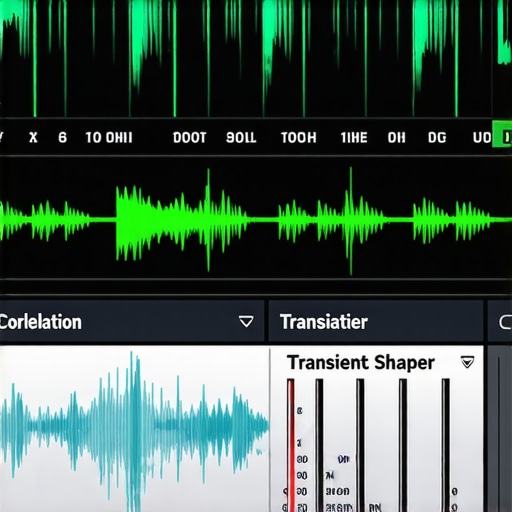This screenshot has width=512, height=512.
Task: Click the black vertical bar right of the red meter
Action: pos(319,445)
